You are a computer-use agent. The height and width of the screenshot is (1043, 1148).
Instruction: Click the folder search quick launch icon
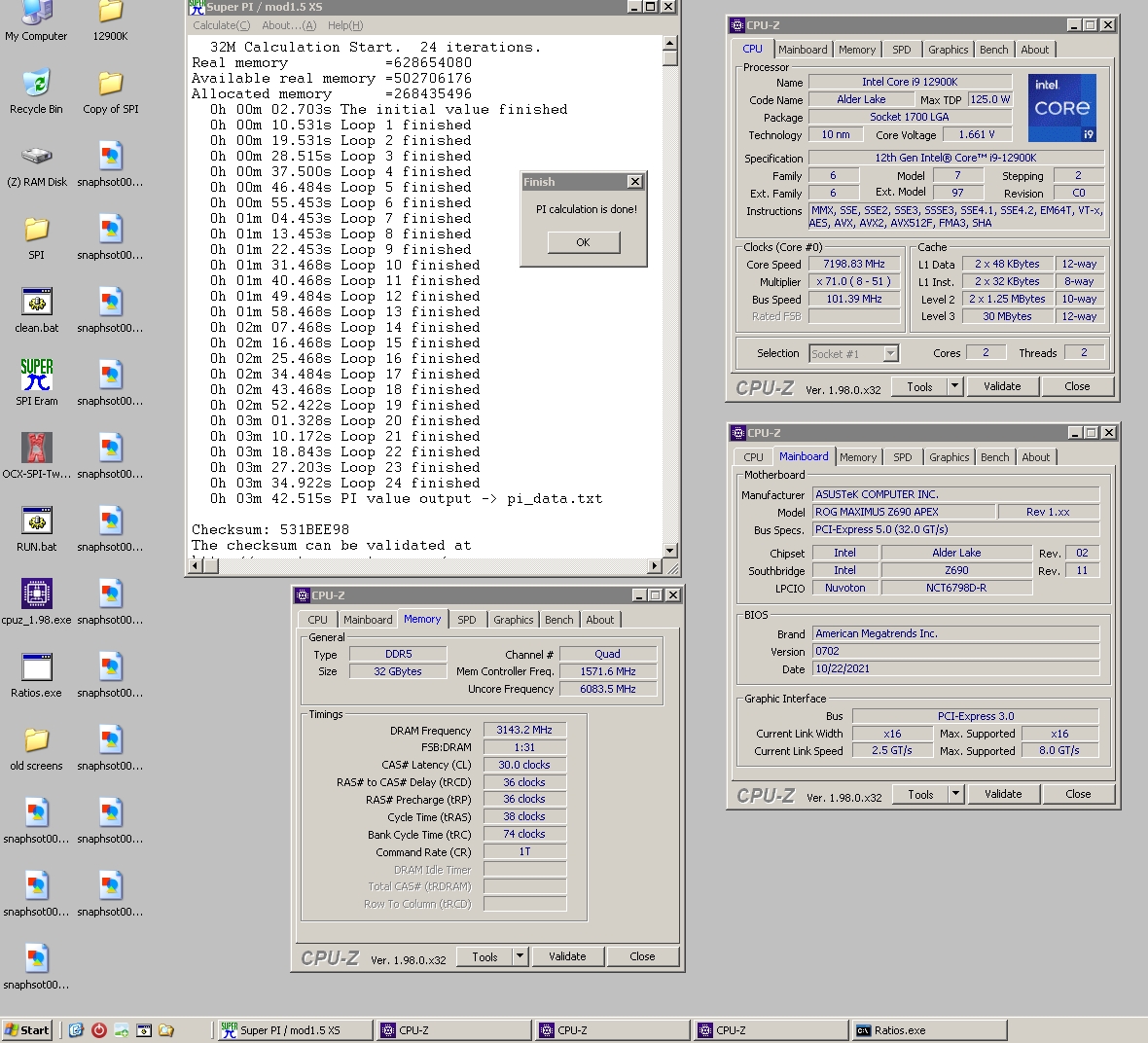[167, 1030]
